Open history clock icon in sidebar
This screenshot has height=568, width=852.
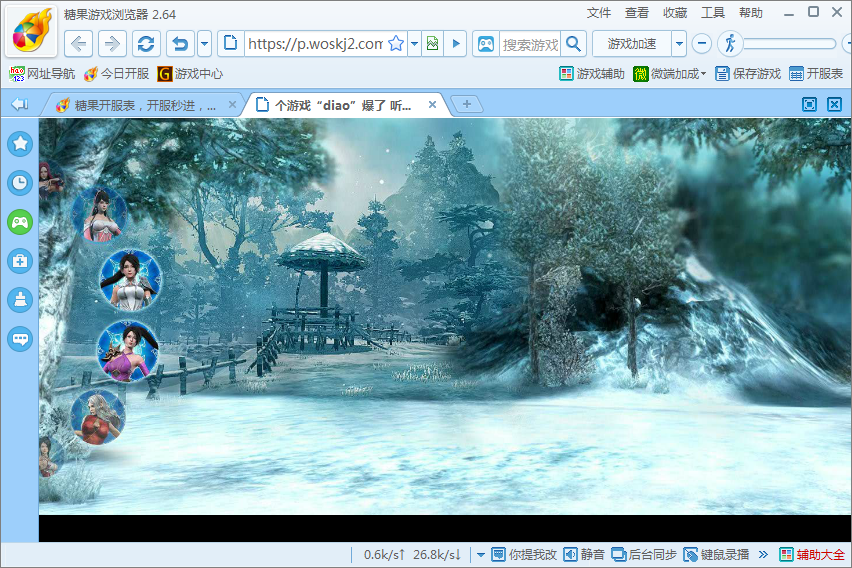click(20, 182)
